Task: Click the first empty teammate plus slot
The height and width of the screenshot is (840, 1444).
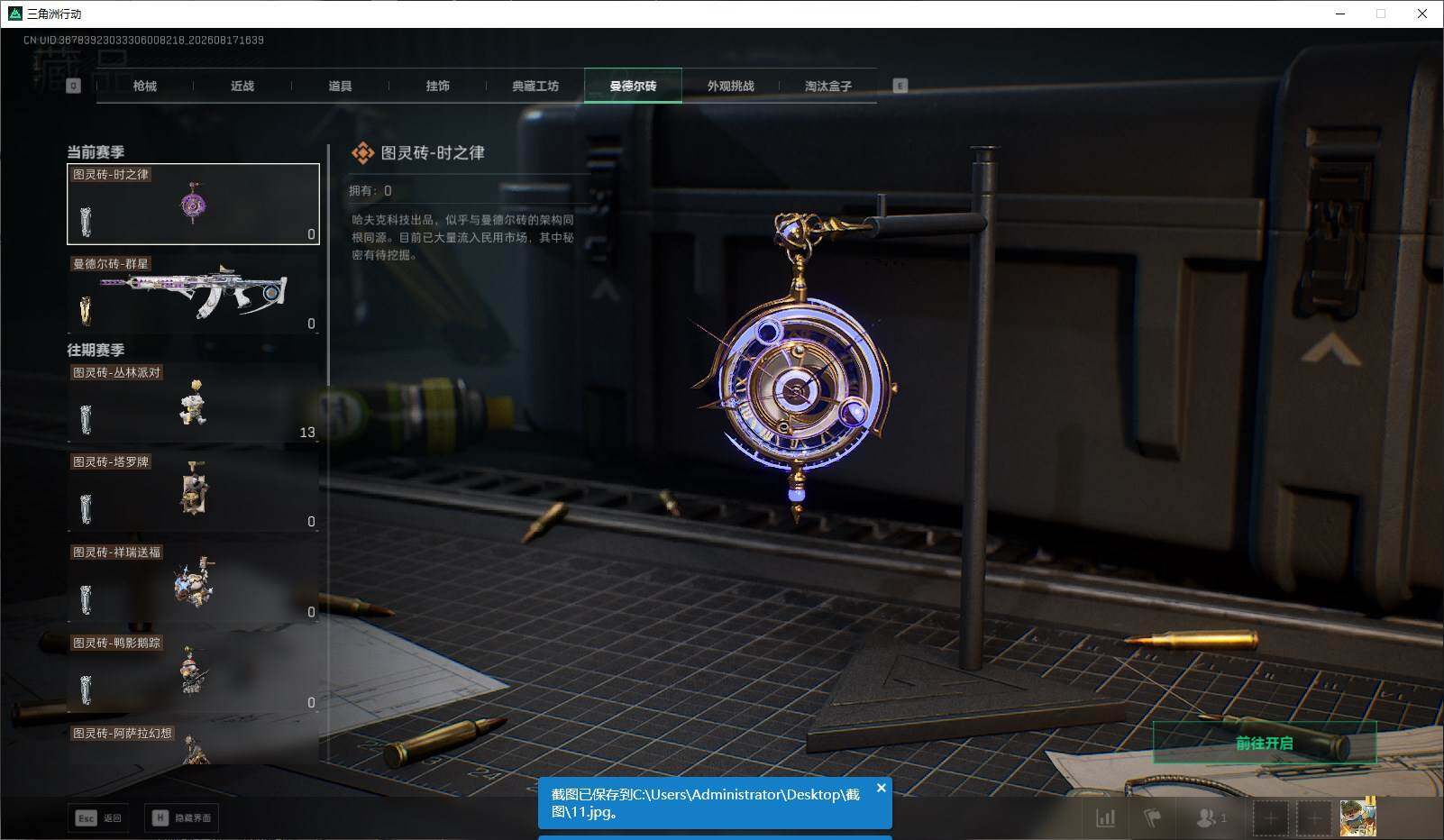Action: point(1270,817)
